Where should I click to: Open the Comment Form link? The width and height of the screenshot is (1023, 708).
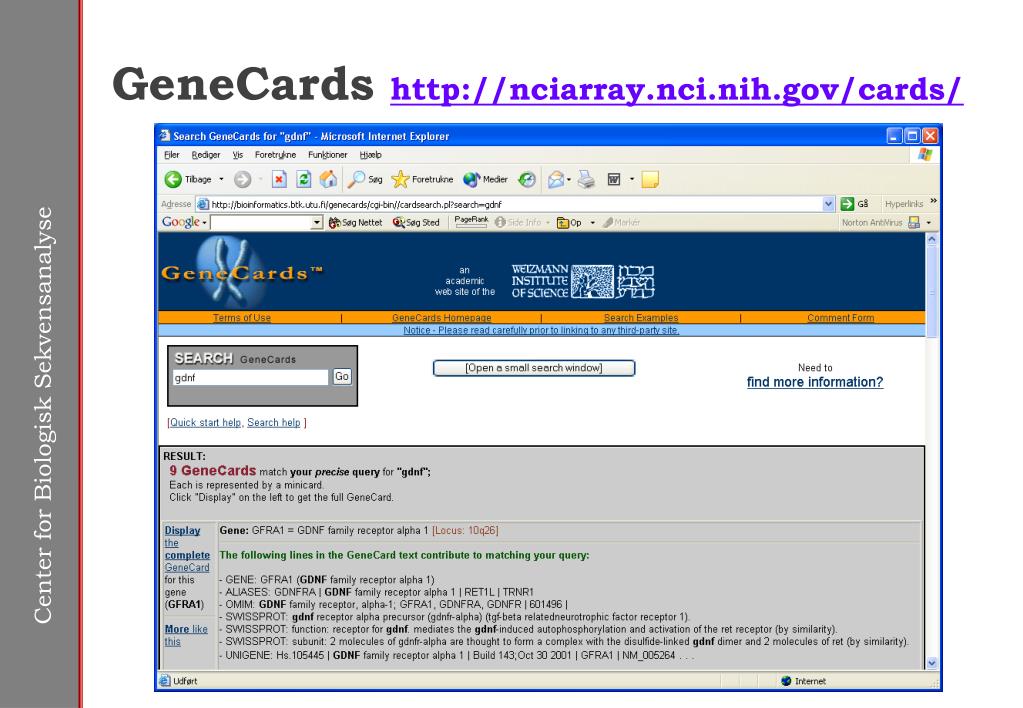click(840, 318)
